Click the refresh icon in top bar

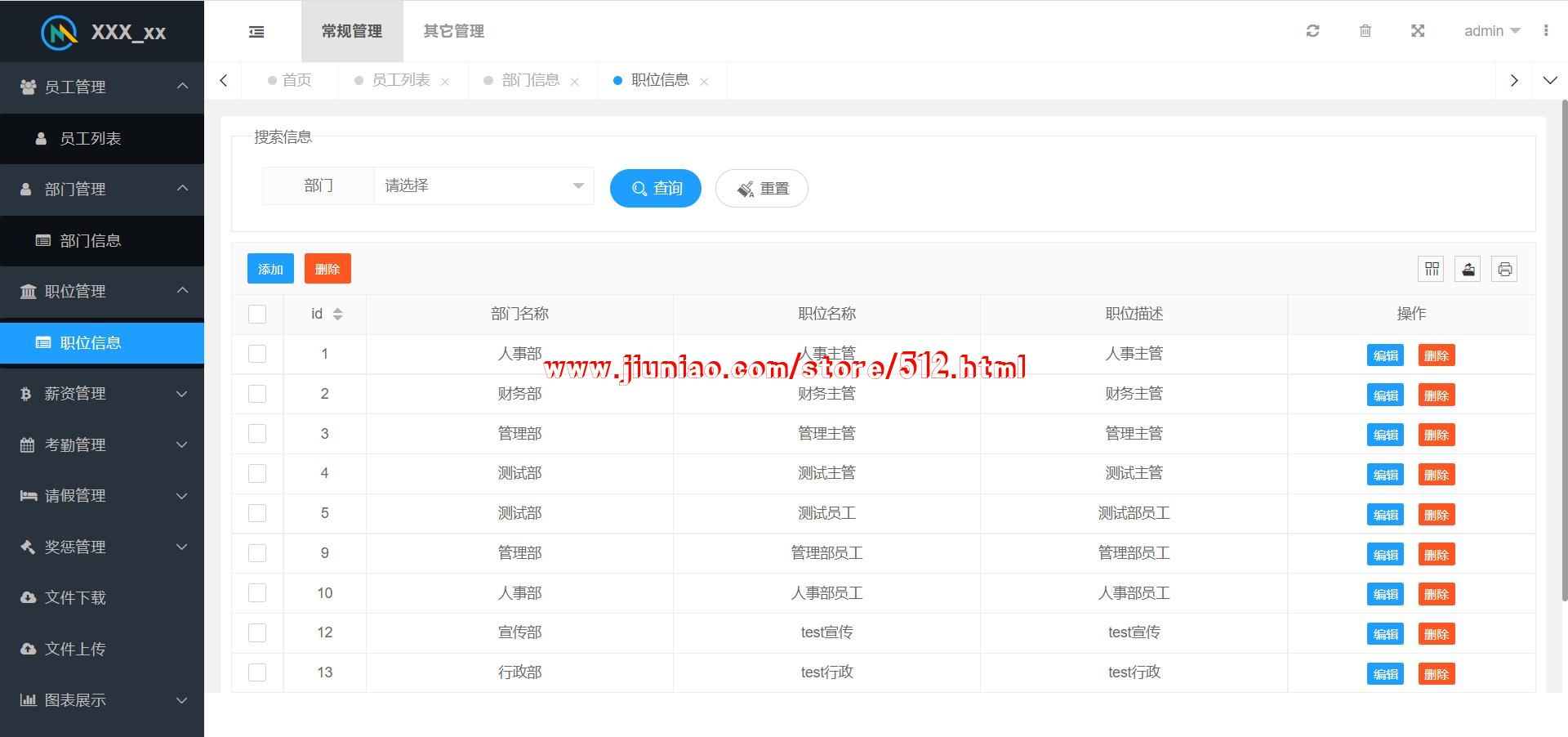coord(1312,31)
